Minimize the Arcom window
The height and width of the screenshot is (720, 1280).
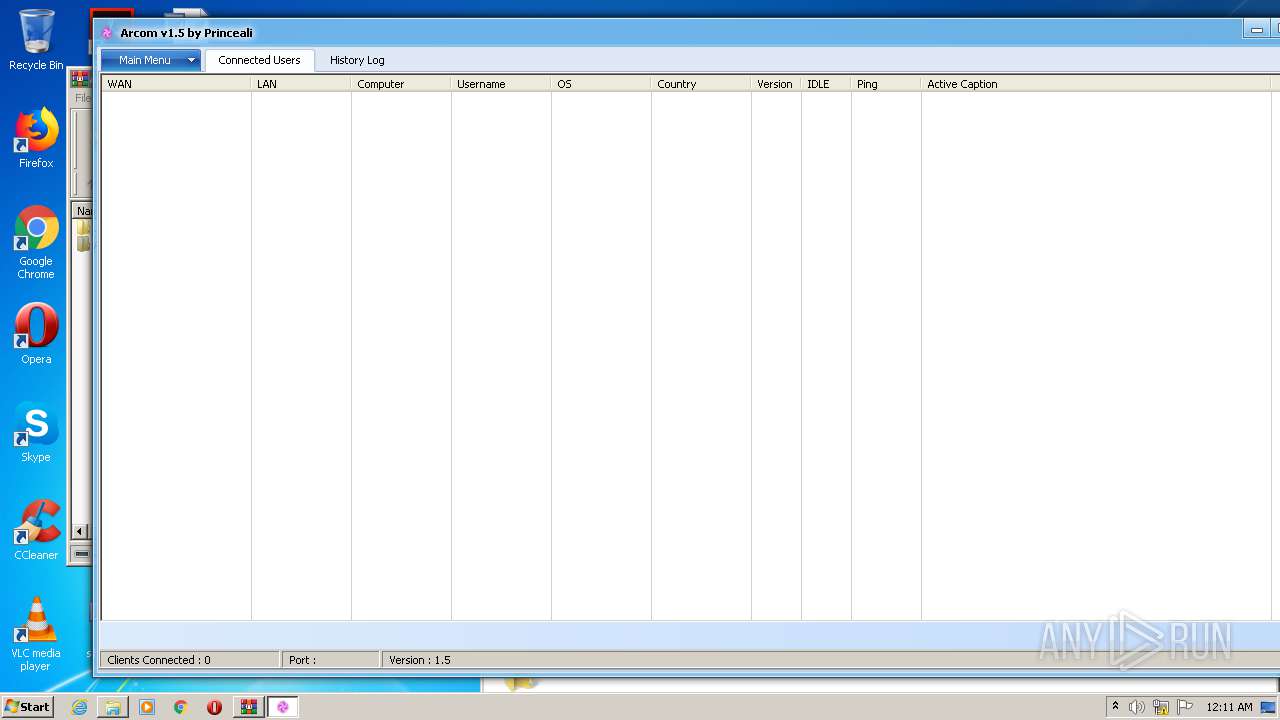click(1257, 30)
